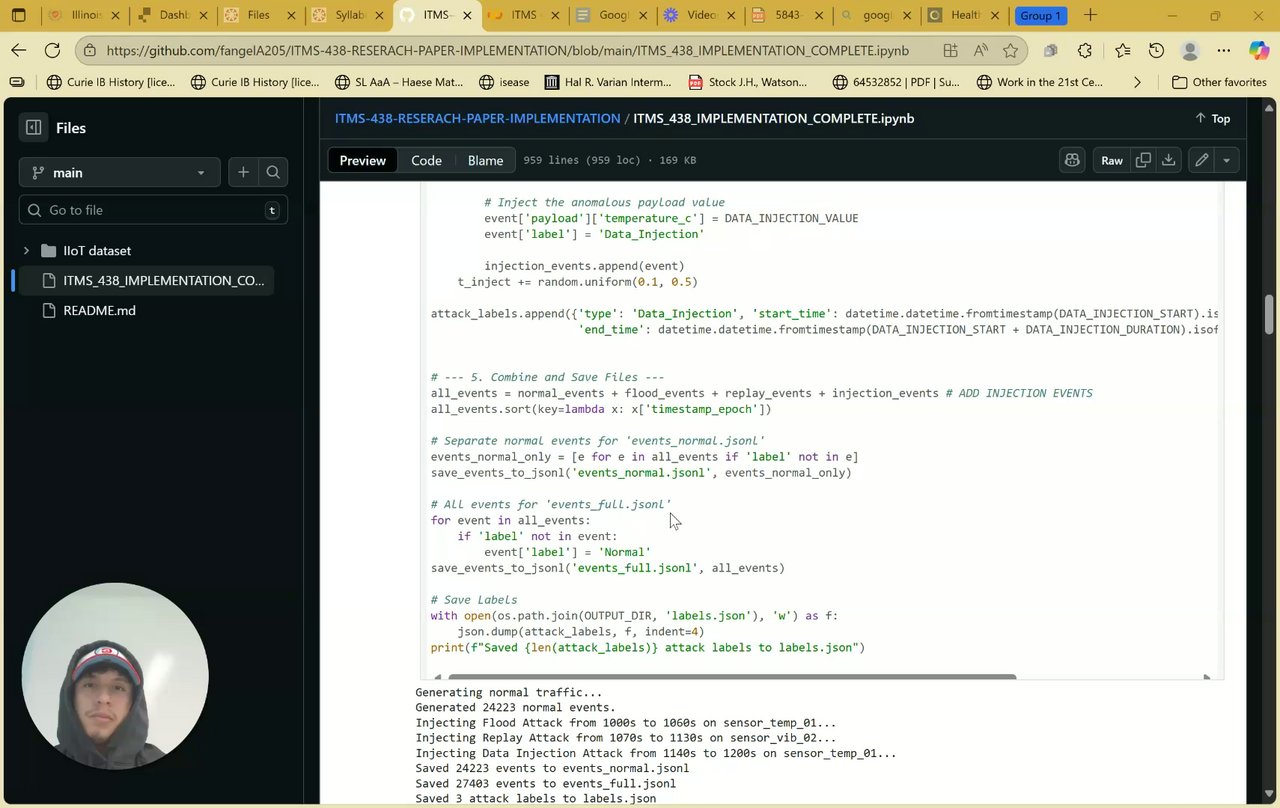Click the page vertical scrollbar thumb
This screenshot has width=1280, height=808.
tap(1270, 313)
